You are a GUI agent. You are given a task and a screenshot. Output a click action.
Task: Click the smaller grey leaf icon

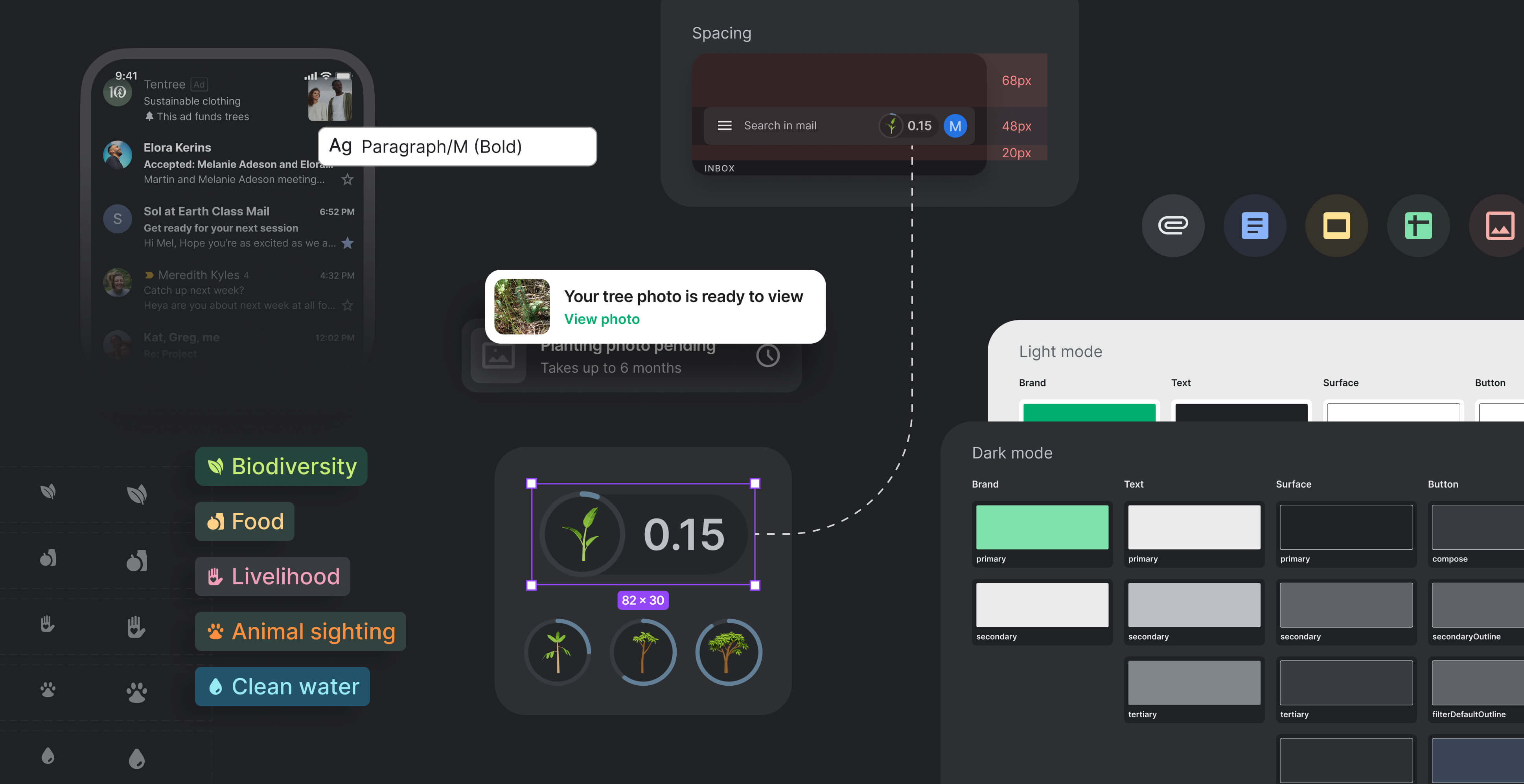tap(48, 491)
